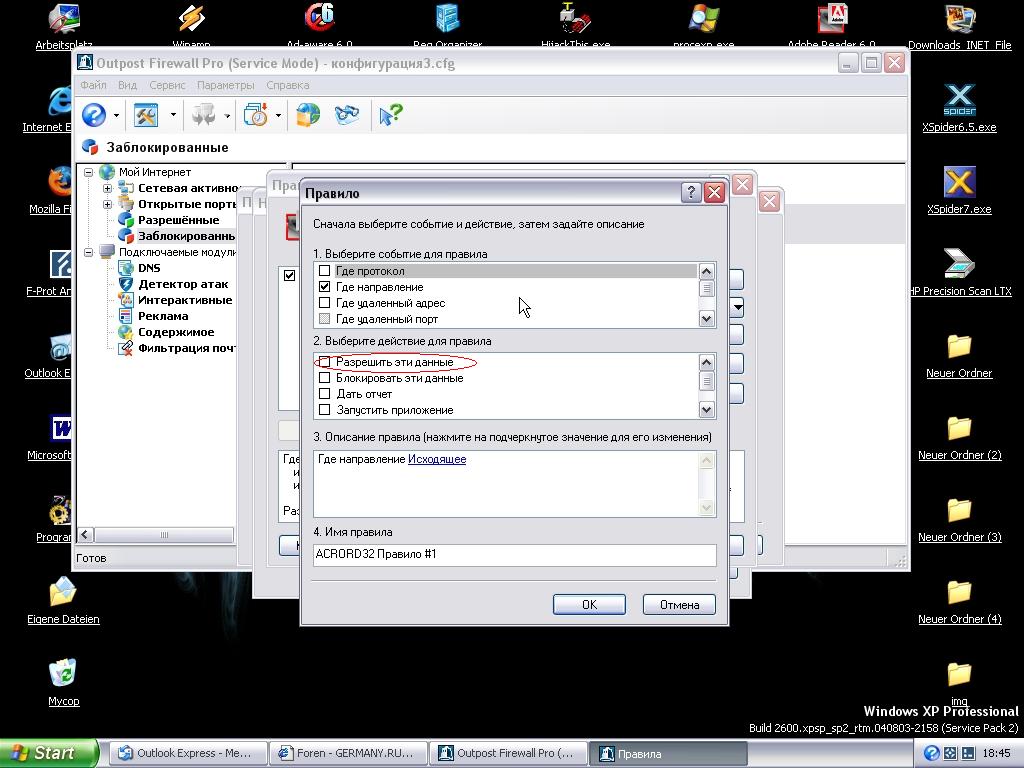Collapse the Мой Интернет tree node
This screenshot has height=768, width=1024.
pos(89,172)
